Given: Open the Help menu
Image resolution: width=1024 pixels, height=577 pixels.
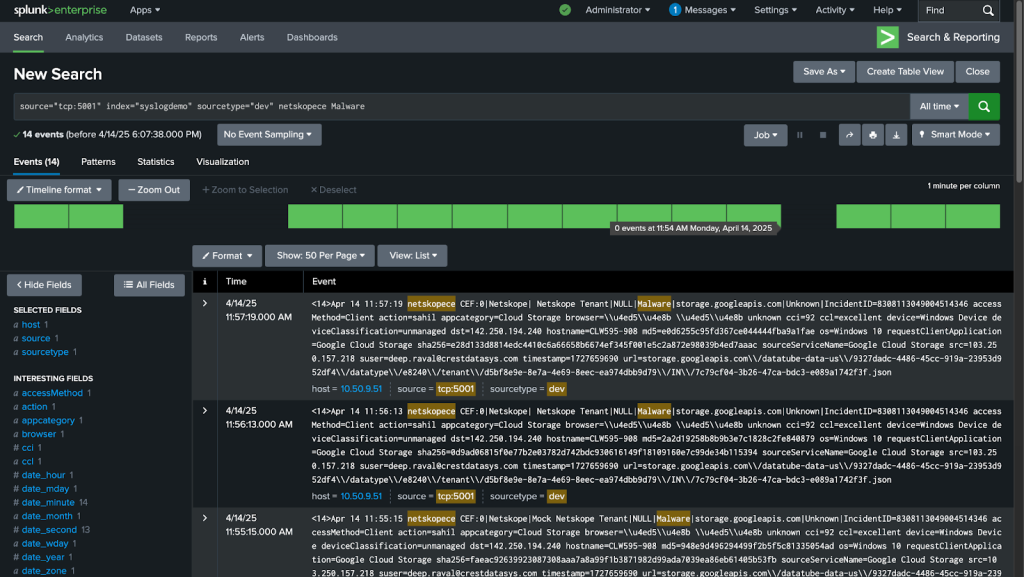Looking at the screenshot, I should (887, 10).
